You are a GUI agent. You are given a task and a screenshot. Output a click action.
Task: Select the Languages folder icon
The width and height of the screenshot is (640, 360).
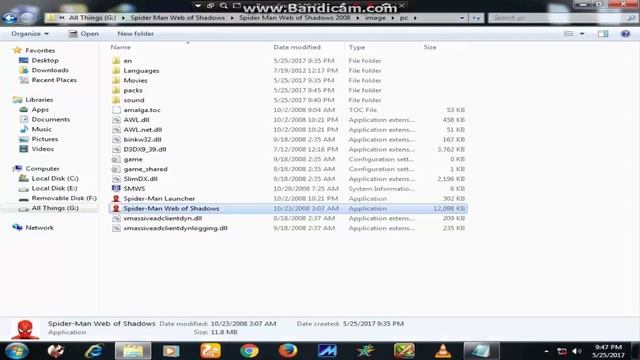tap(116, 71)
